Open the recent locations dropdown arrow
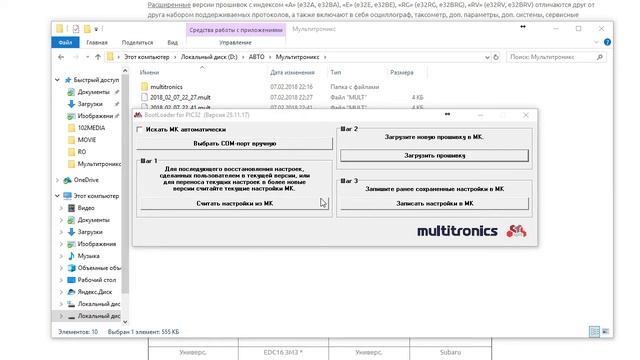The width and height of the screenshot is (640, 360). pos(87,57)
